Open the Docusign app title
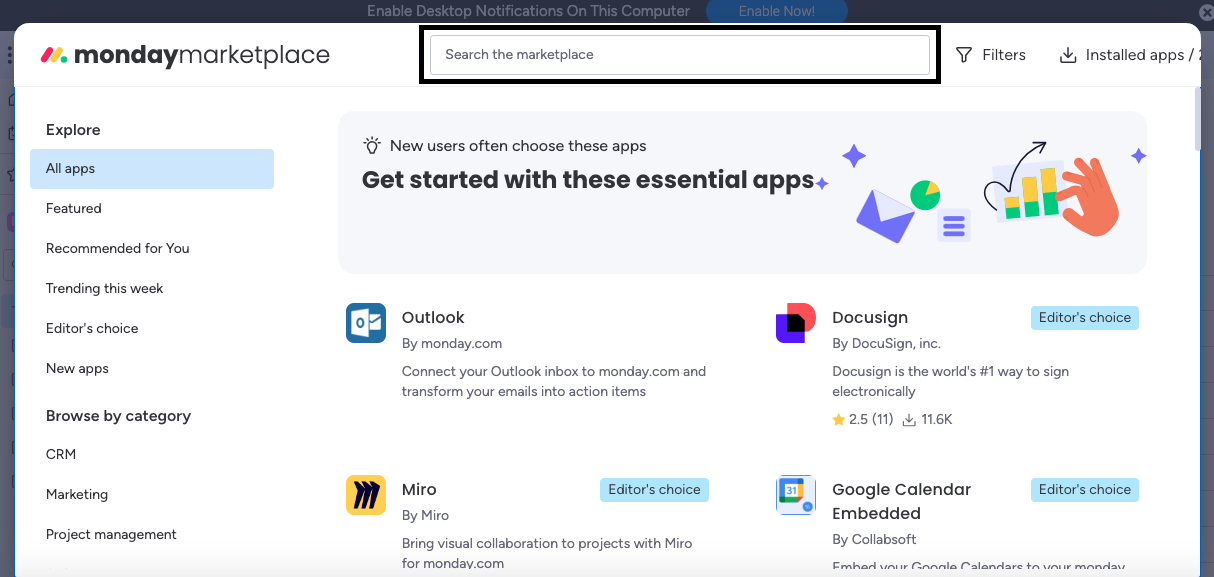This screenshot has height=577, width=1214. [x=870, y=318]
